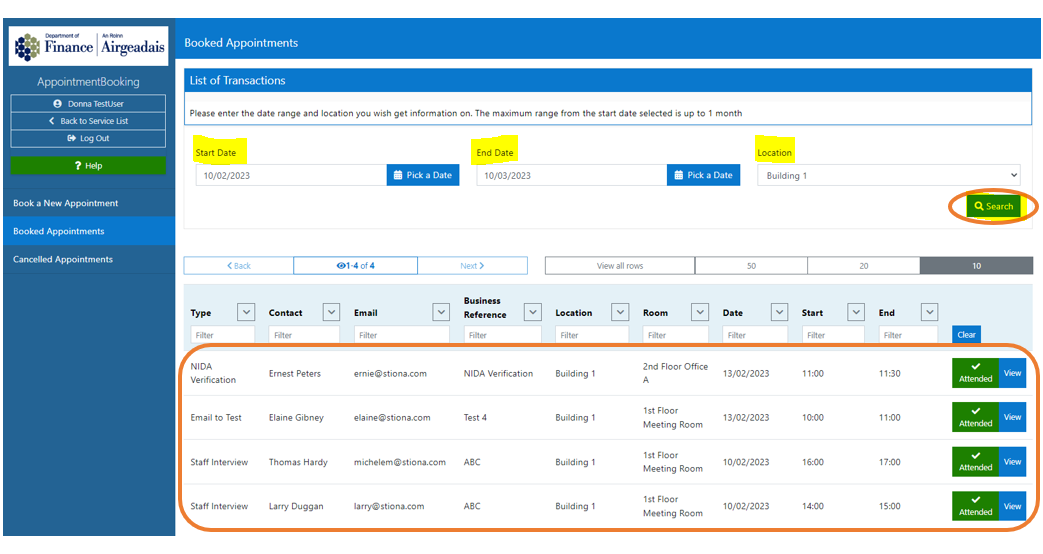This screenshot has height=554, width=1043.
Task: Toggle Attended status for Larry Duggan
Action: pyautogui.click(x=975, y=506)
